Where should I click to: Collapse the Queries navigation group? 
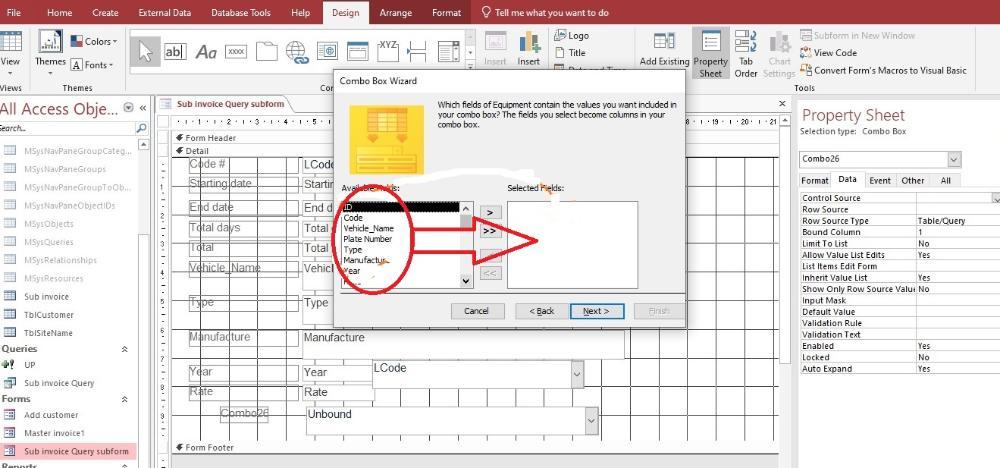pos(124,349)
